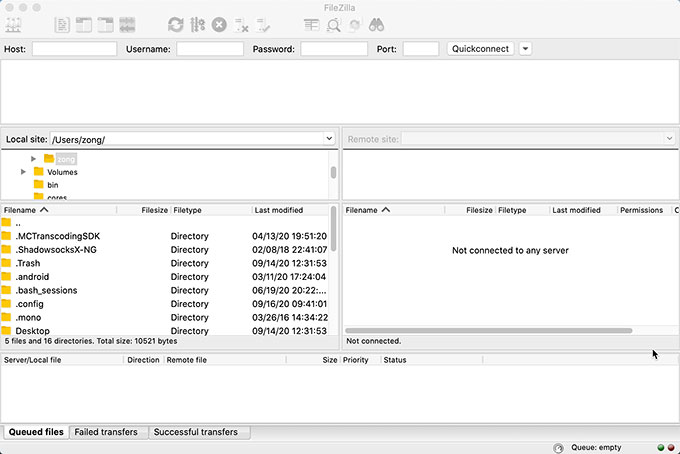Switch to the Queued files tab
The image size is (680, 454).
pos(36,432)
